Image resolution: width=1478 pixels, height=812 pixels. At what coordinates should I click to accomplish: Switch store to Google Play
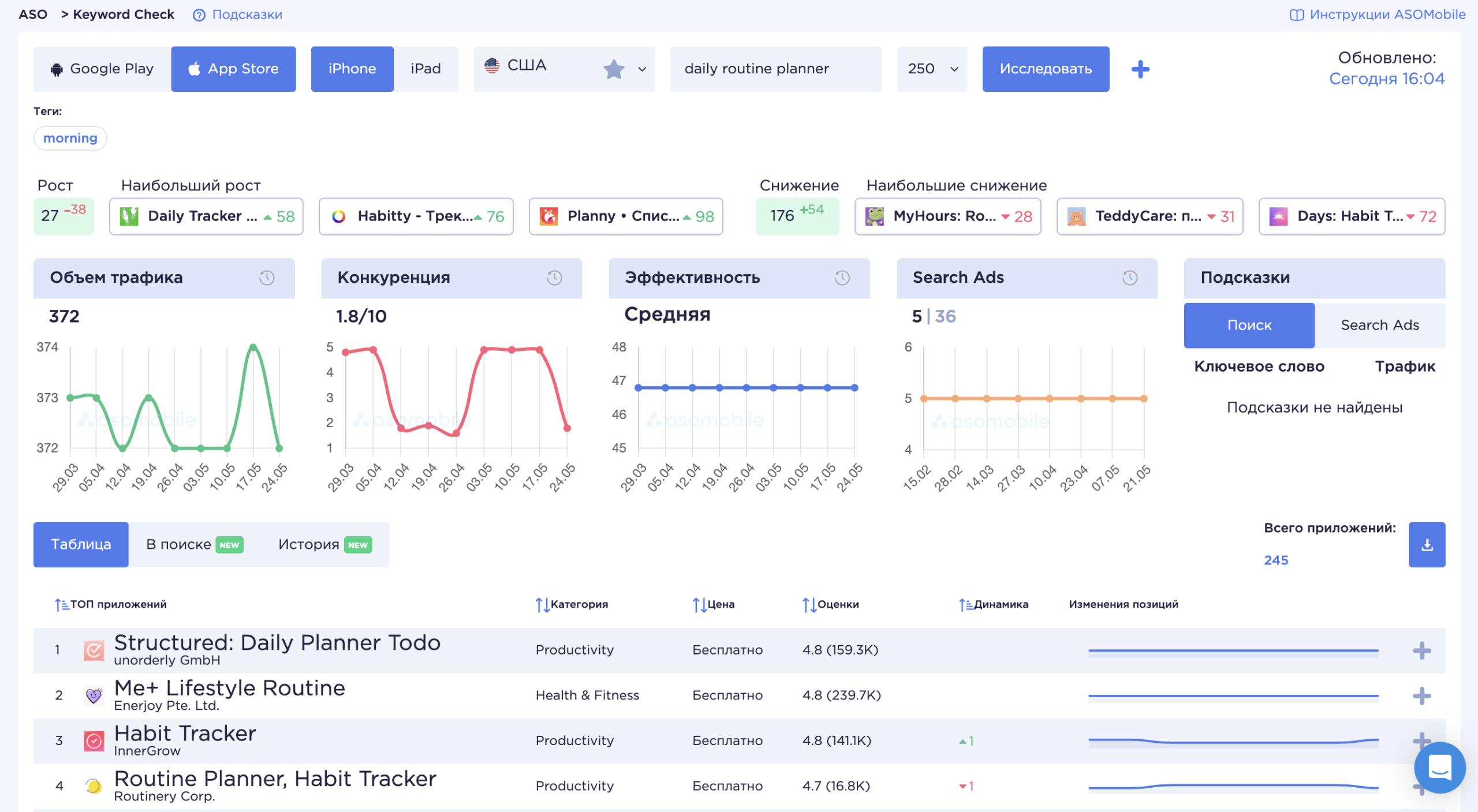coord(102,69)
